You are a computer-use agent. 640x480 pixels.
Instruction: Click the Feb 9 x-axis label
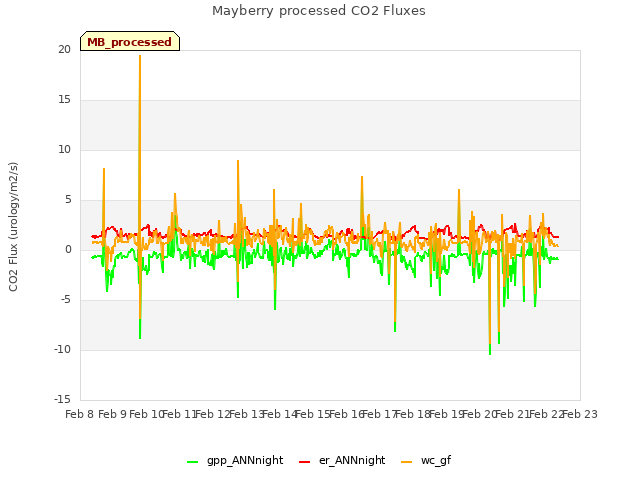pyautogui.click(x=113, y=415)
